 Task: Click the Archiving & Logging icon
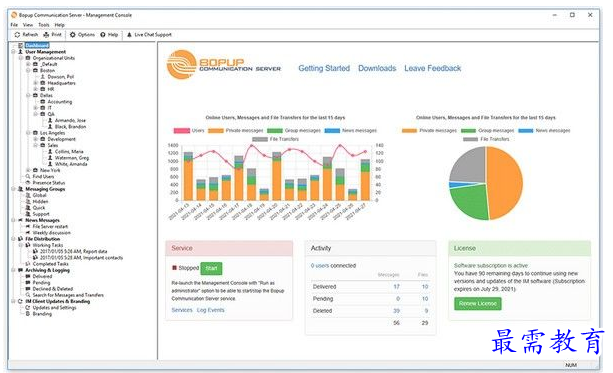click(x=21, y=270)
